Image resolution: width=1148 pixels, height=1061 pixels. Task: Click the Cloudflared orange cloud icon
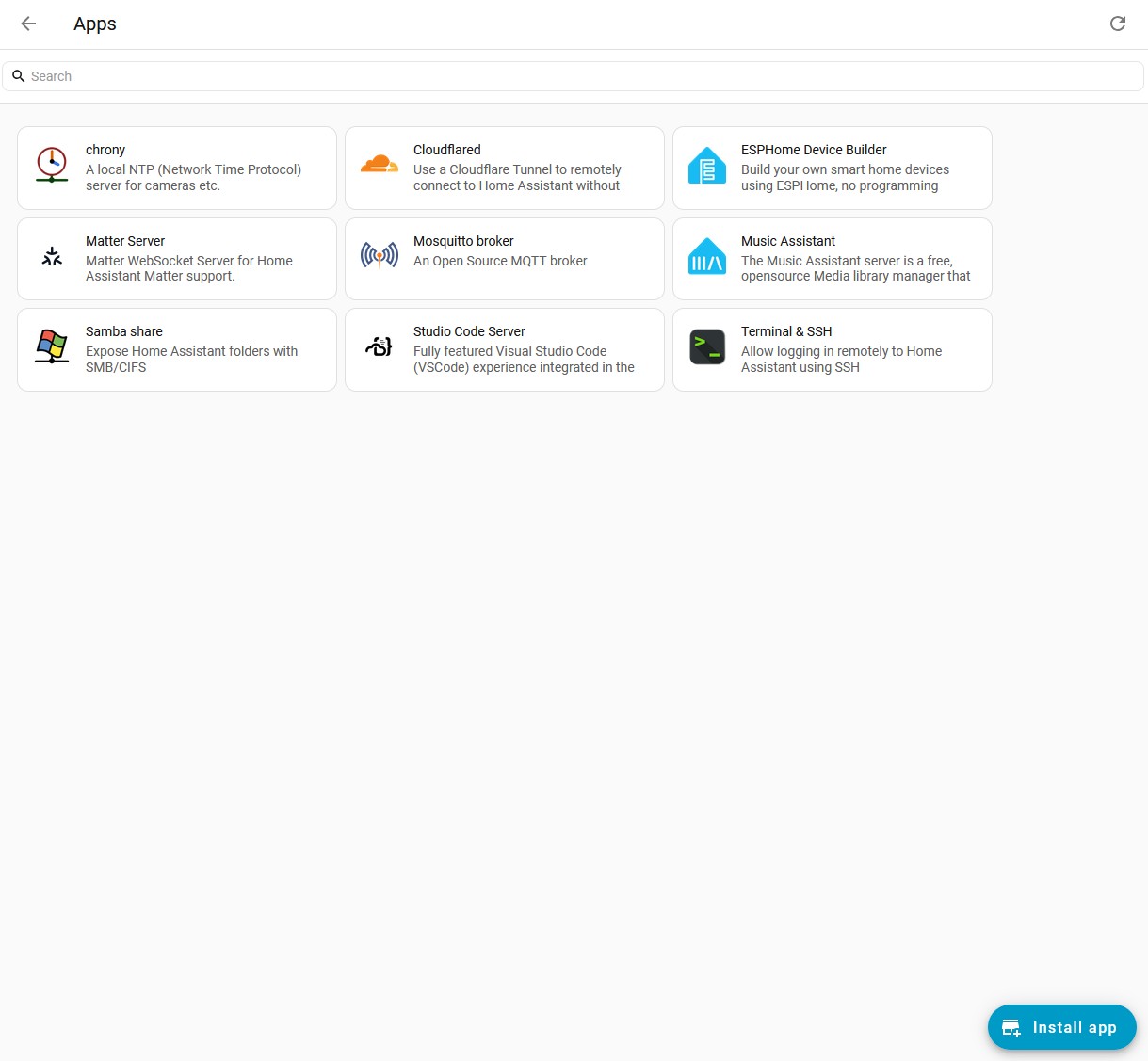(x=380, y=164)
